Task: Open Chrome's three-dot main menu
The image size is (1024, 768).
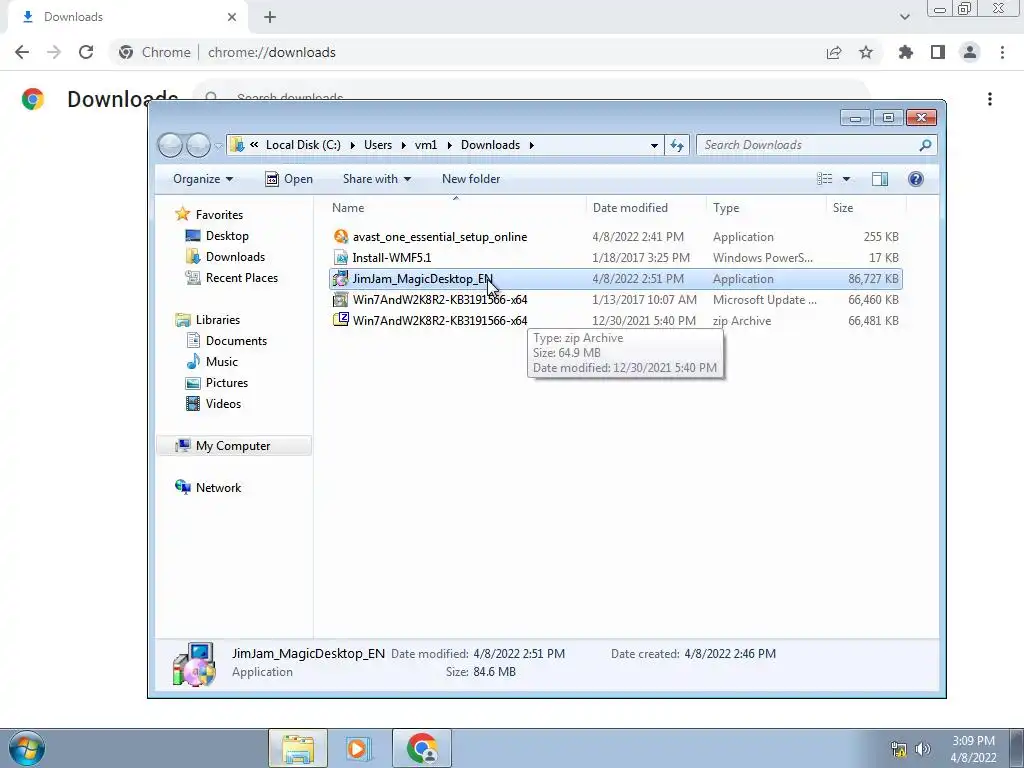Action: [x=1002, y=52]
